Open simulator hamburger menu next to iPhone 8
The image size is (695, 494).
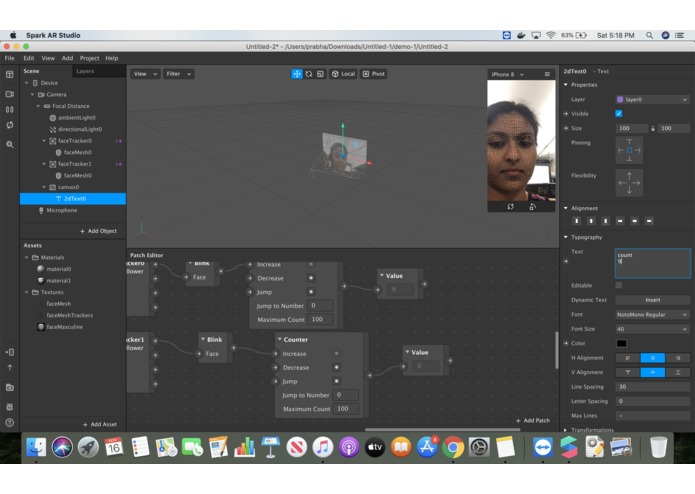point(547,74)
